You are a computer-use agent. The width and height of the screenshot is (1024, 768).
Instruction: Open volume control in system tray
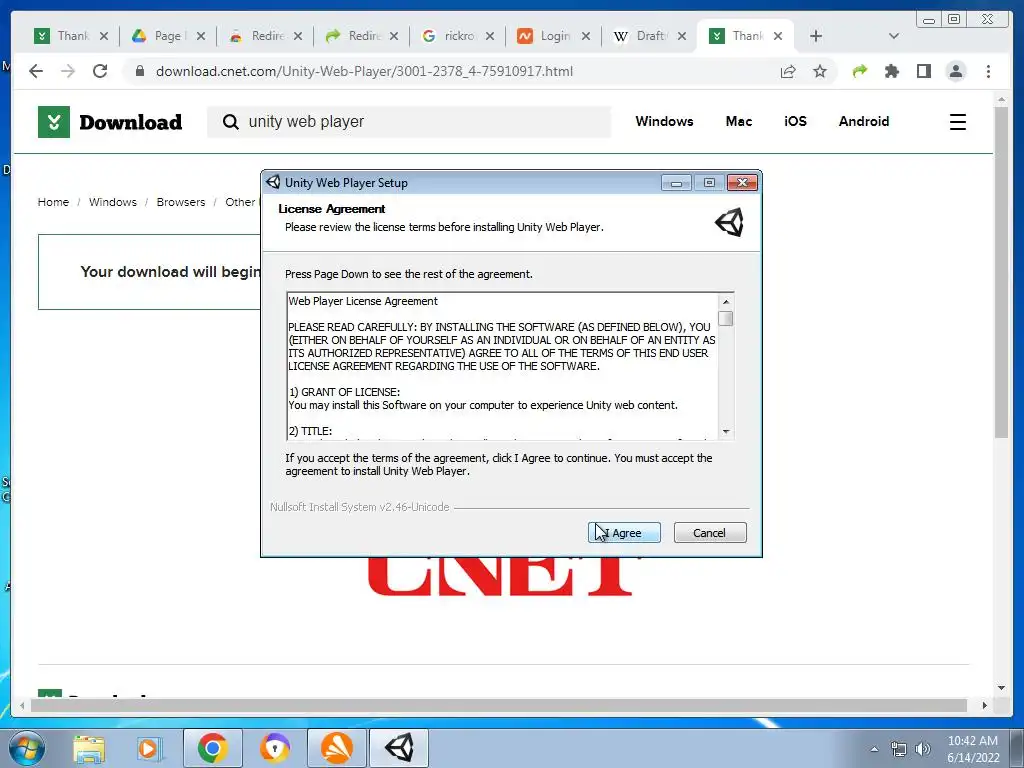(923, 749)
